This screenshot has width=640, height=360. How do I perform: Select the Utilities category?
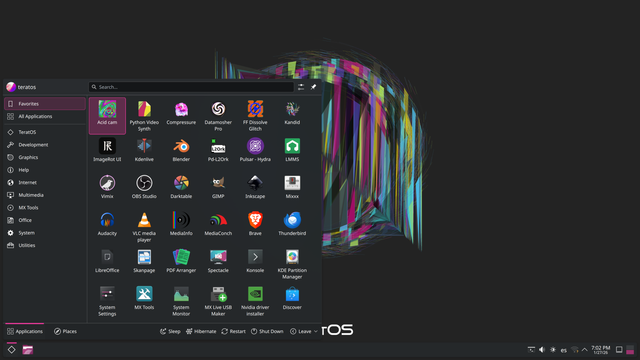pyautogui.click(x=45, y=245)
